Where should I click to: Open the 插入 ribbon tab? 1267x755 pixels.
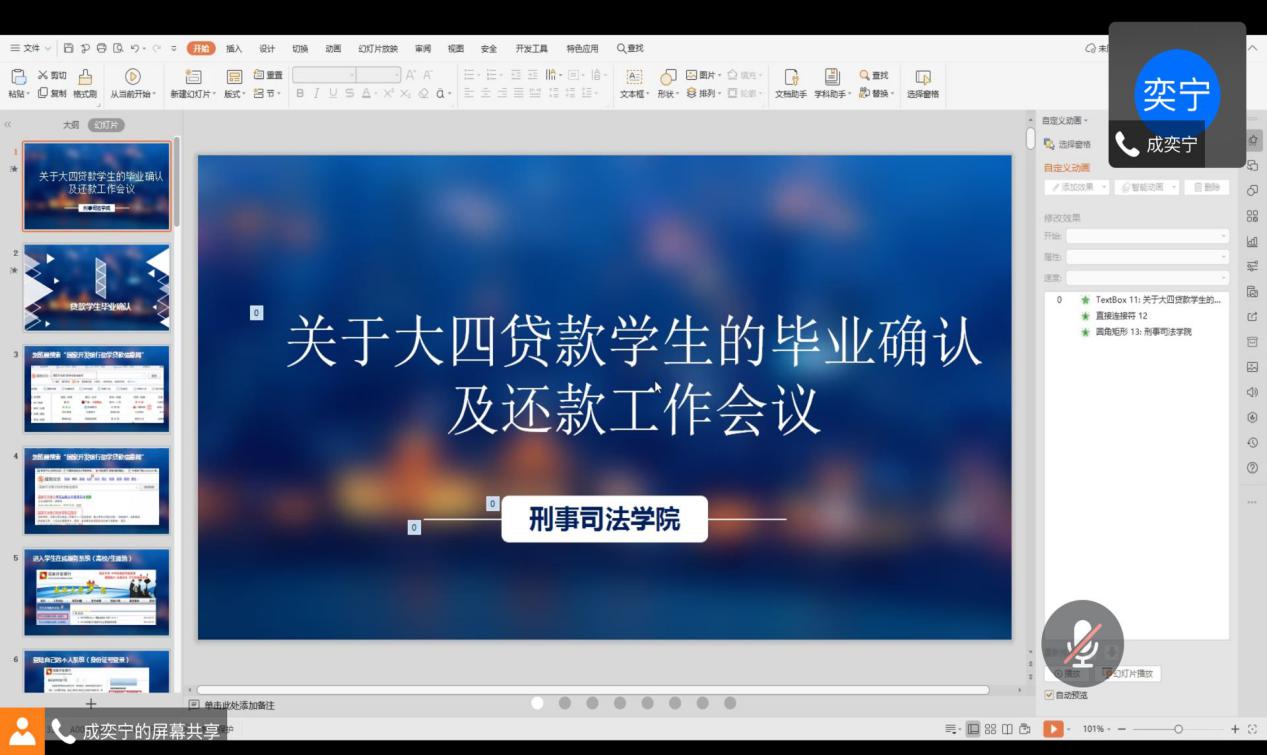click(234, 48)
